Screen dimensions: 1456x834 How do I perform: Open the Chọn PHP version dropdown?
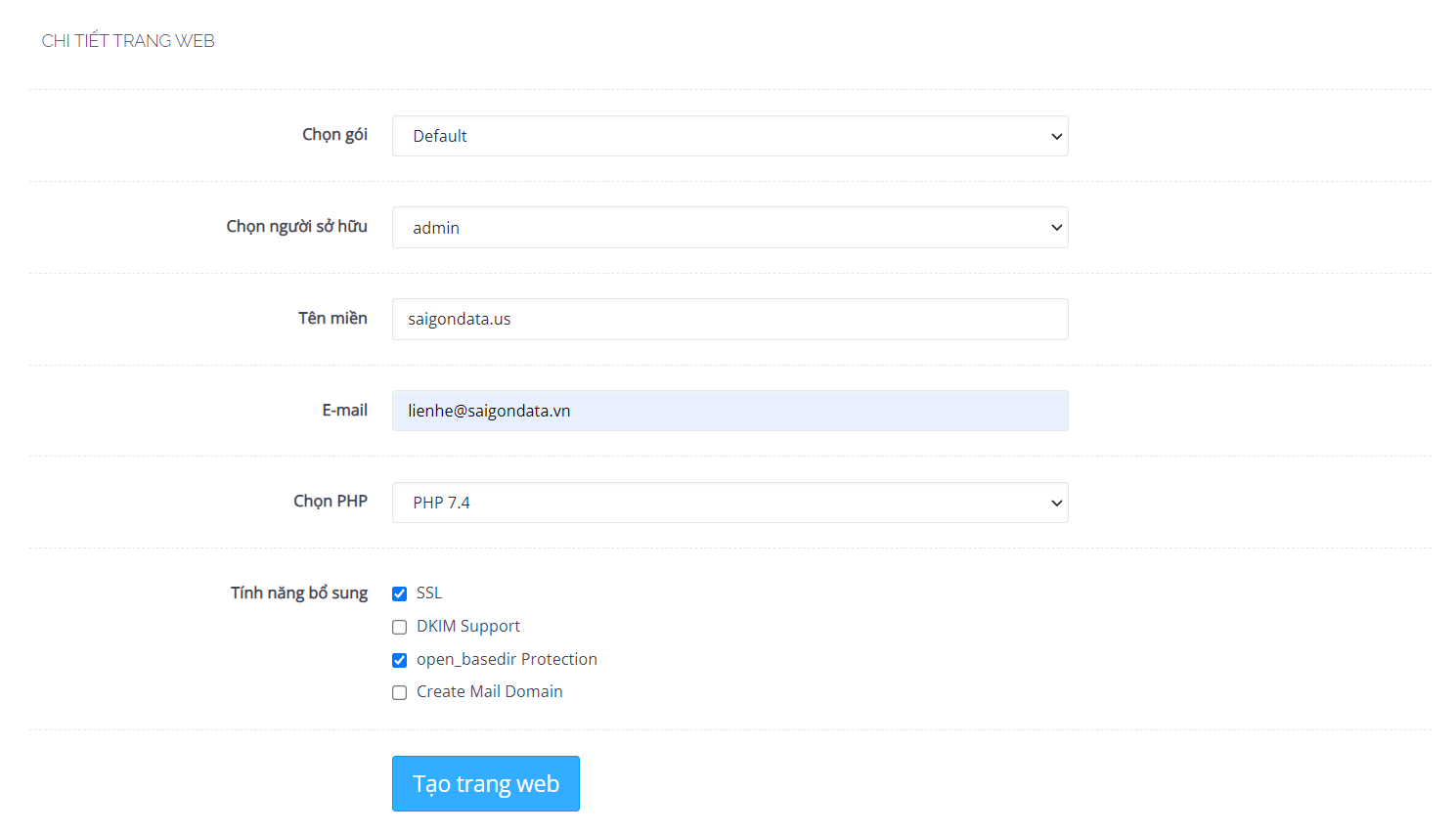(729, 503)
